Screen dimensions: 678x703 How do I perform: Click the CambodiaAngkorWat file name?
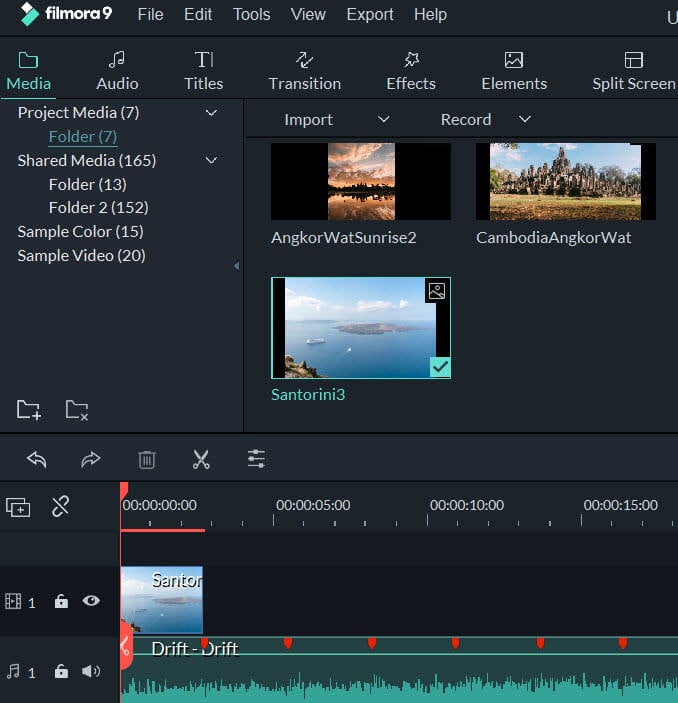pos(554,238)
